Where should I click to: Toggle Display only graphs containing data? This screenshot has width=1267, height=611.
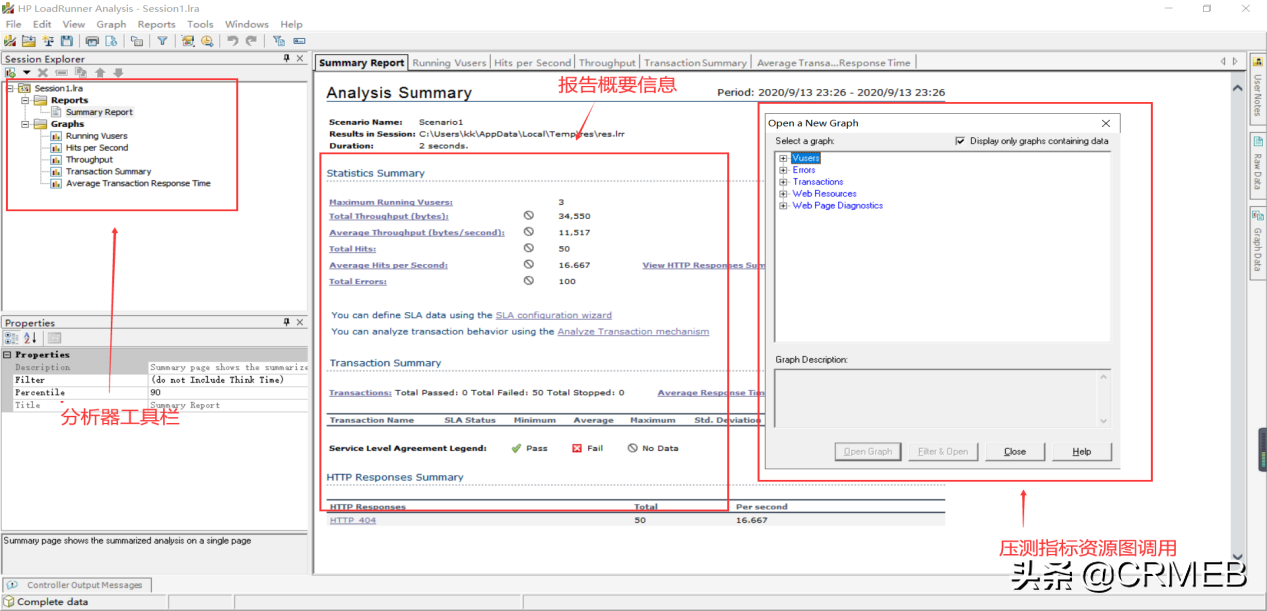(960, 141)
